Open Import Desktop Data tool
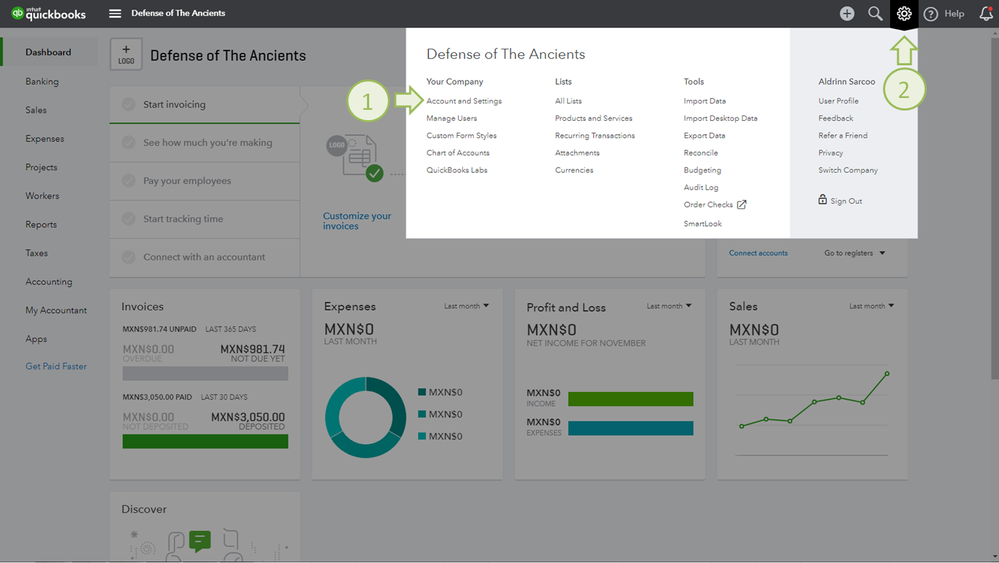This screenshot has height=563, width=999. (721, 118)
